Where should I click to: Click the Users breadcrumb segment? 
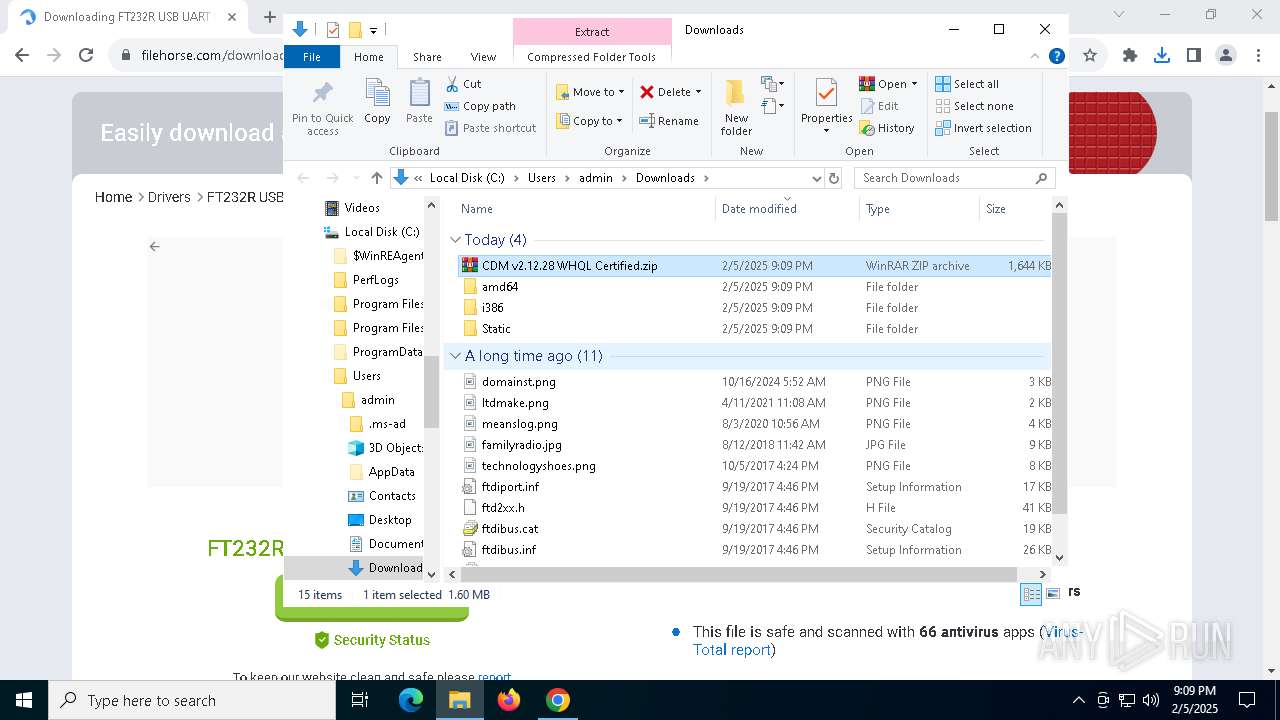(542, 178)
